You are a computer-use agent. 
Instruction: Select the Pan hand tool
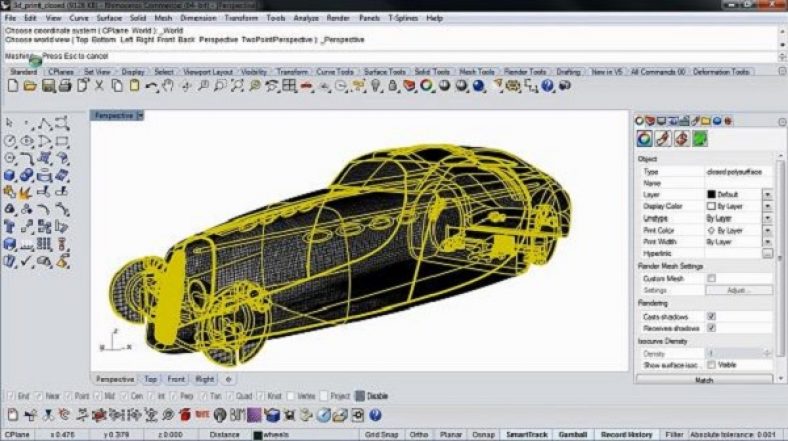tap(168, 86)
